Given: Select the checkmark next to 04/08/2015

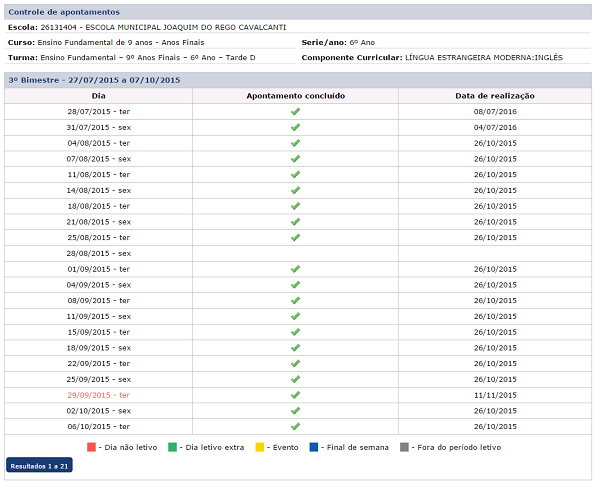Looking at the screenshot, I should coord(295,143).
